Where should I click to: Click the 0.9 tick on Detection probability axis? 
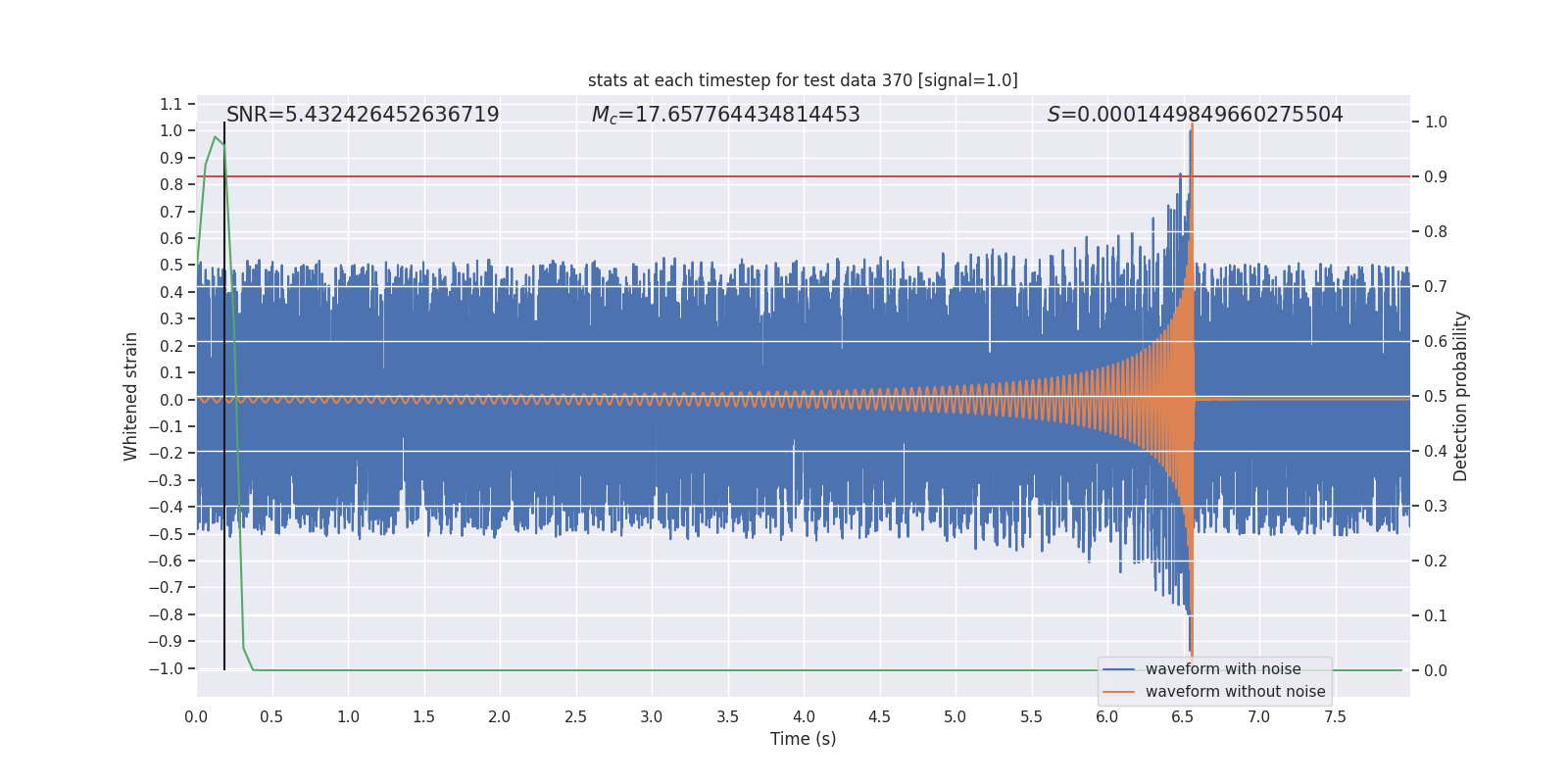click(x=1436, y=176)
